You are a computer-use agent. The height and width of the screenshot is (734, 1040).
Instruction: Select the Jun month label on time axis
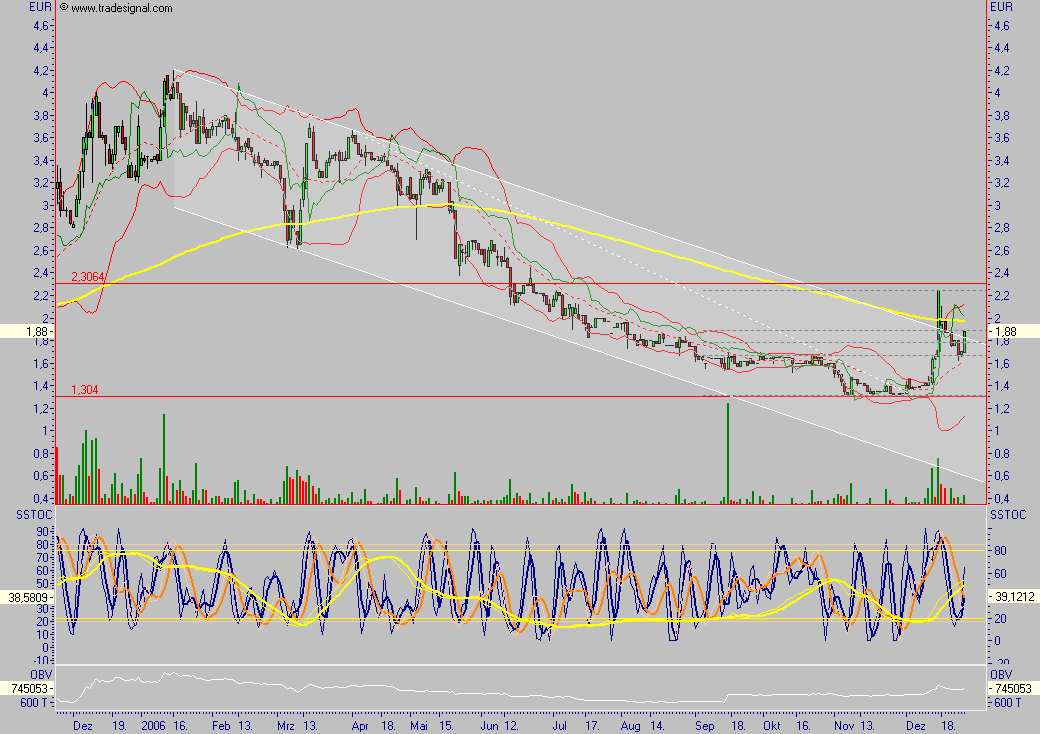[x=489, y=725]
